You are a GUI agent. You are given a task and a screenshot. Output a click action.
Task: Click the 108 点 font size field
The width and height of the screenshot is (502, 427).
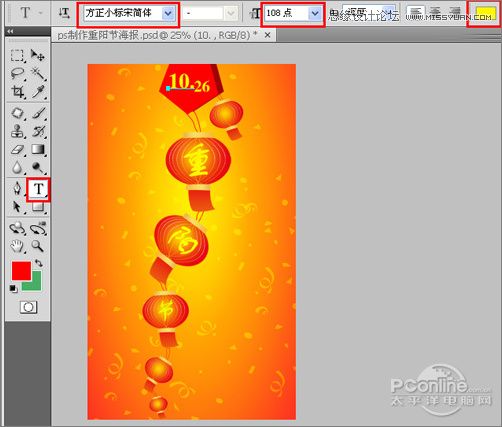(287, 14)
